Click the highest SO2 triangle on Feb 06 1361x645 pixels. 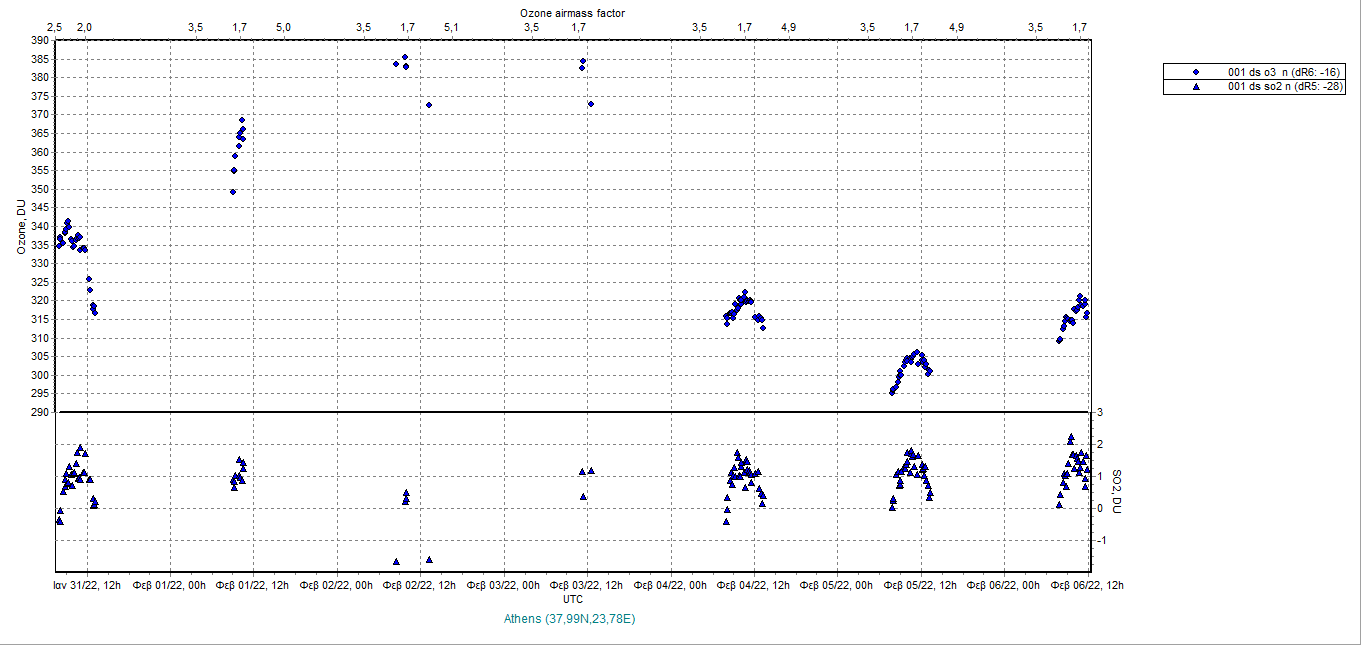1071,438
